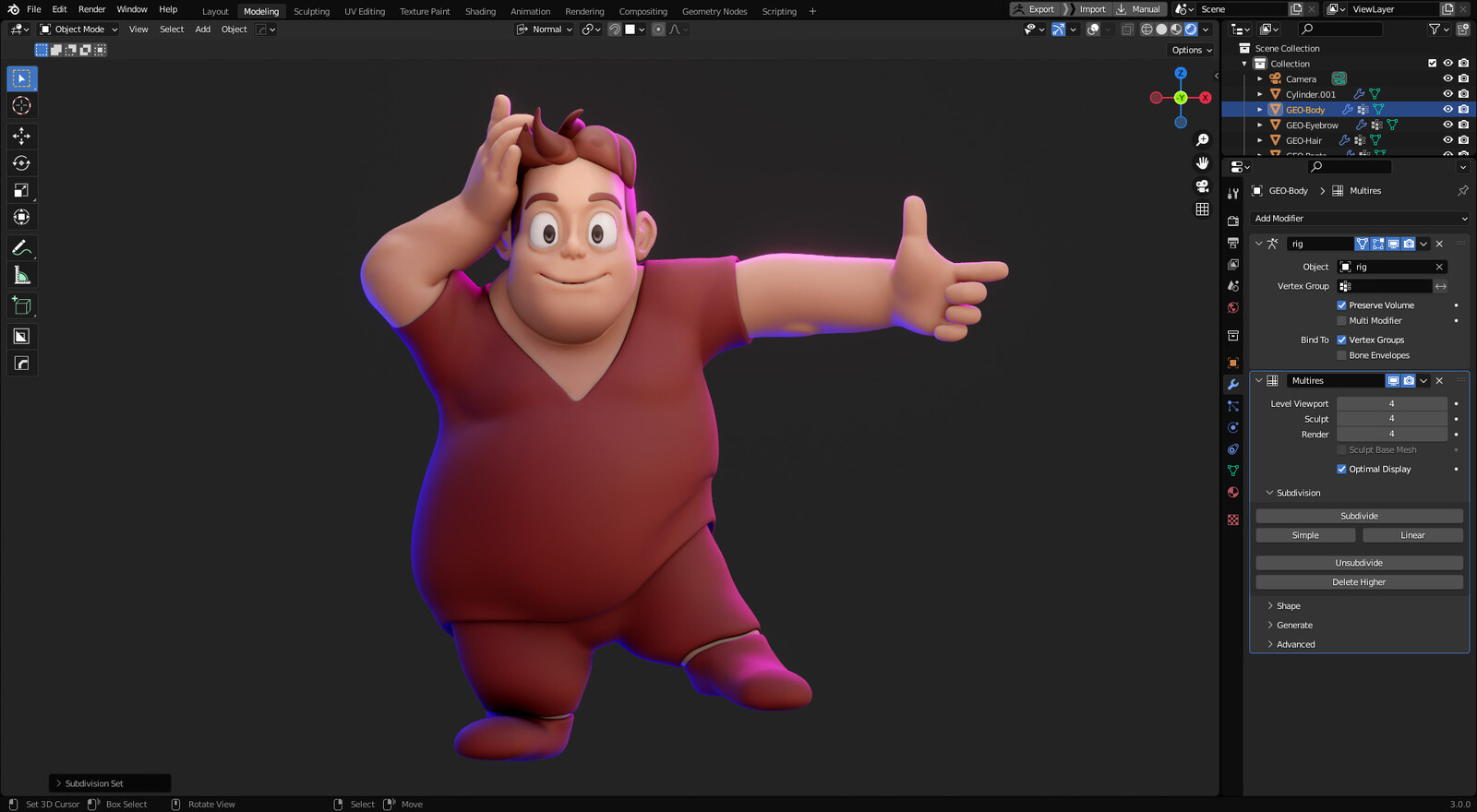1477x812 pixels.
Task: Click the zoom view magnifier icon
Action: [x=1202, y=140]
